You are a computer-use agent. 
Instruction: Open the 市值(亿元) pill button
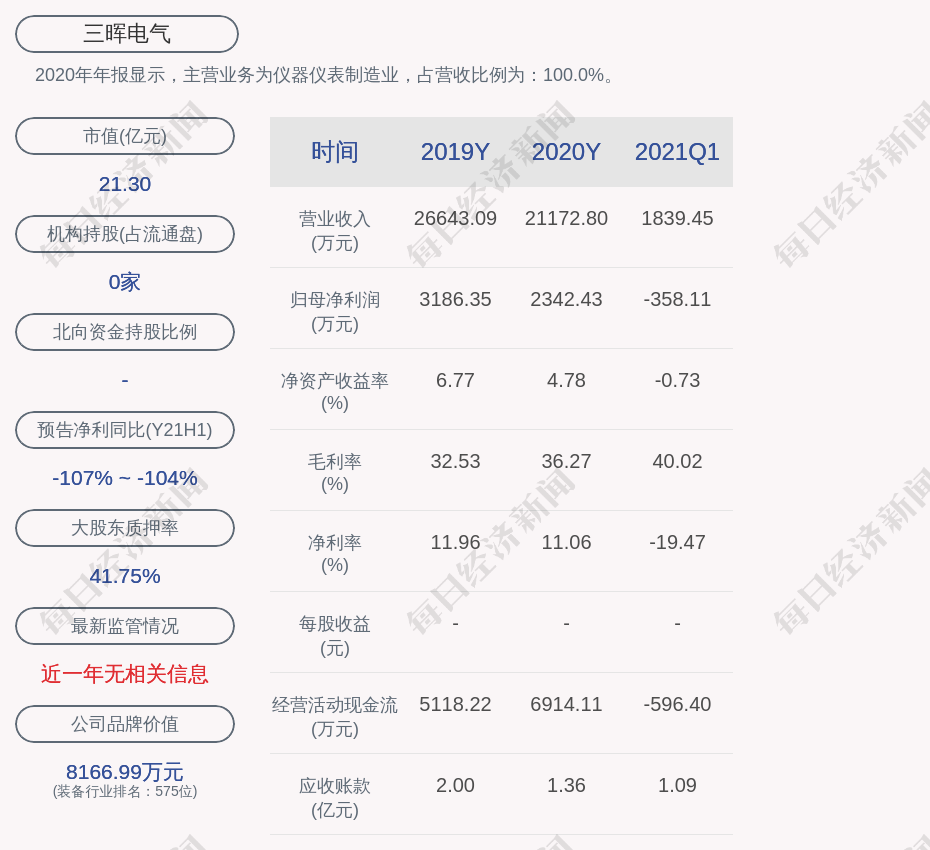pyautogui.click(x=125, y=136)
